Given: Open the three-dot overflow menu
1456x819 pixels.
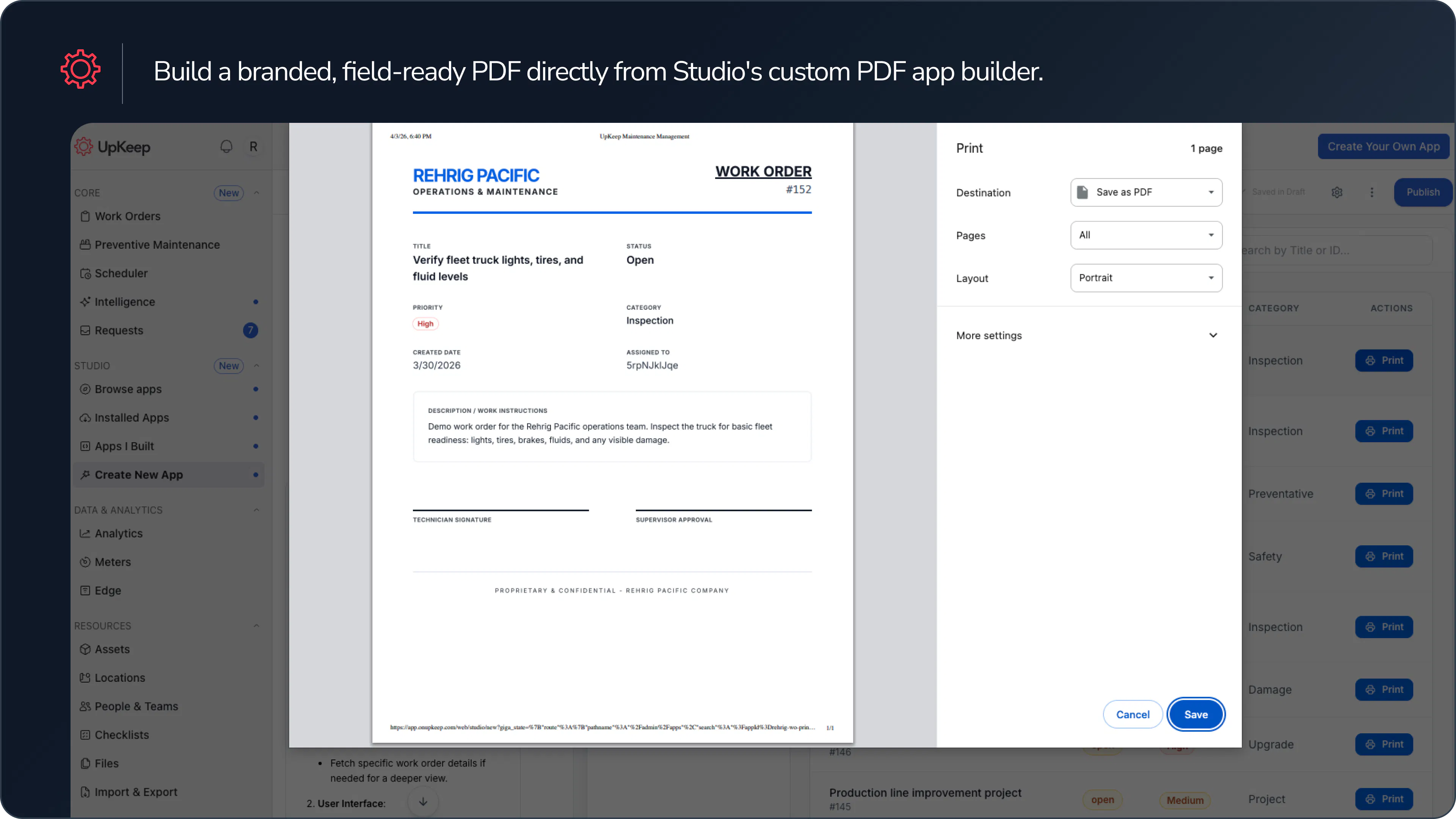Looking at the screenshot, I should click(x=1372, y=192).
